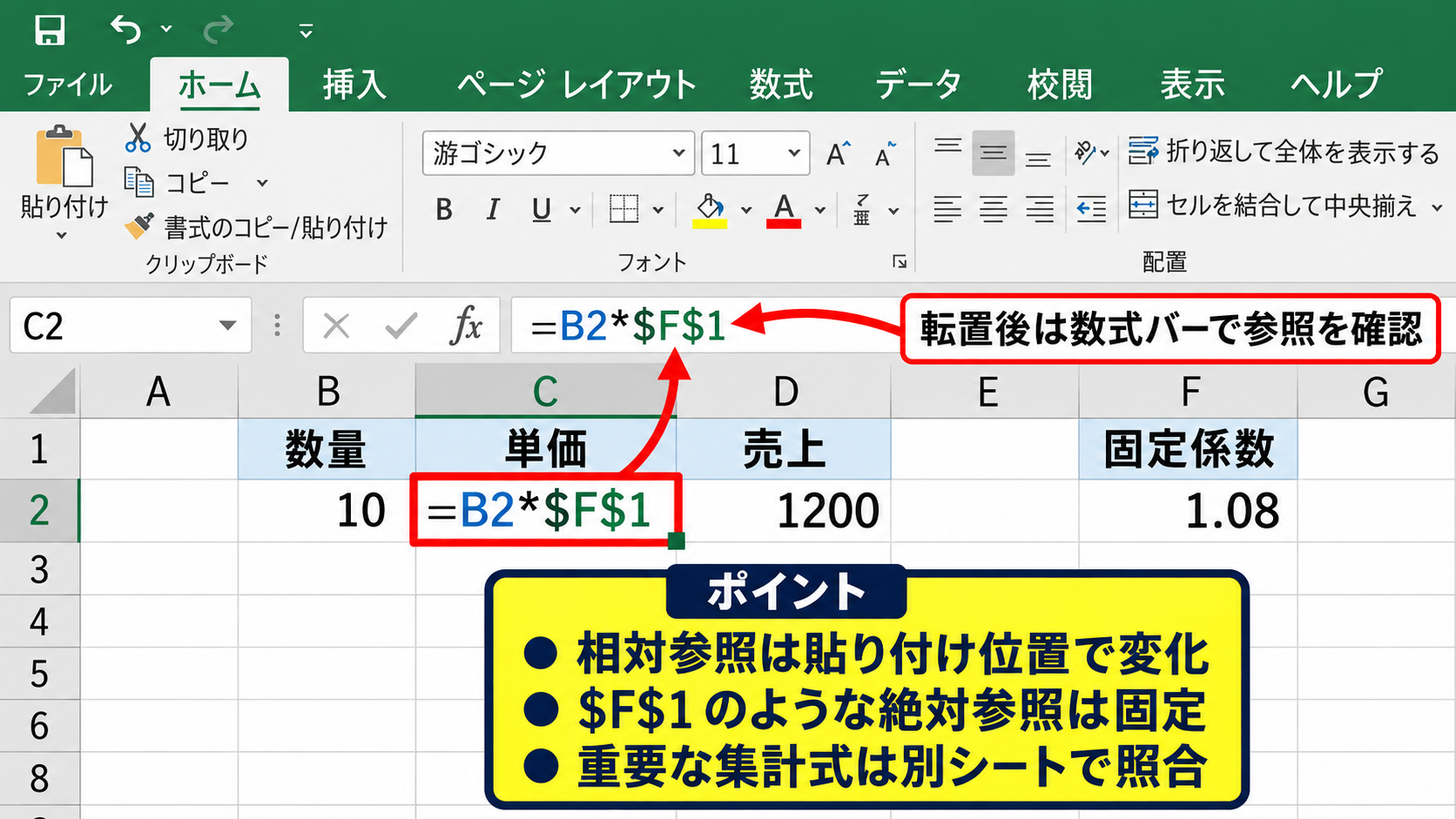Image resolution: width=1456 pixels, height=819 pixels.
Task: Click the Redo arrow icon
Action: (218, 29)
